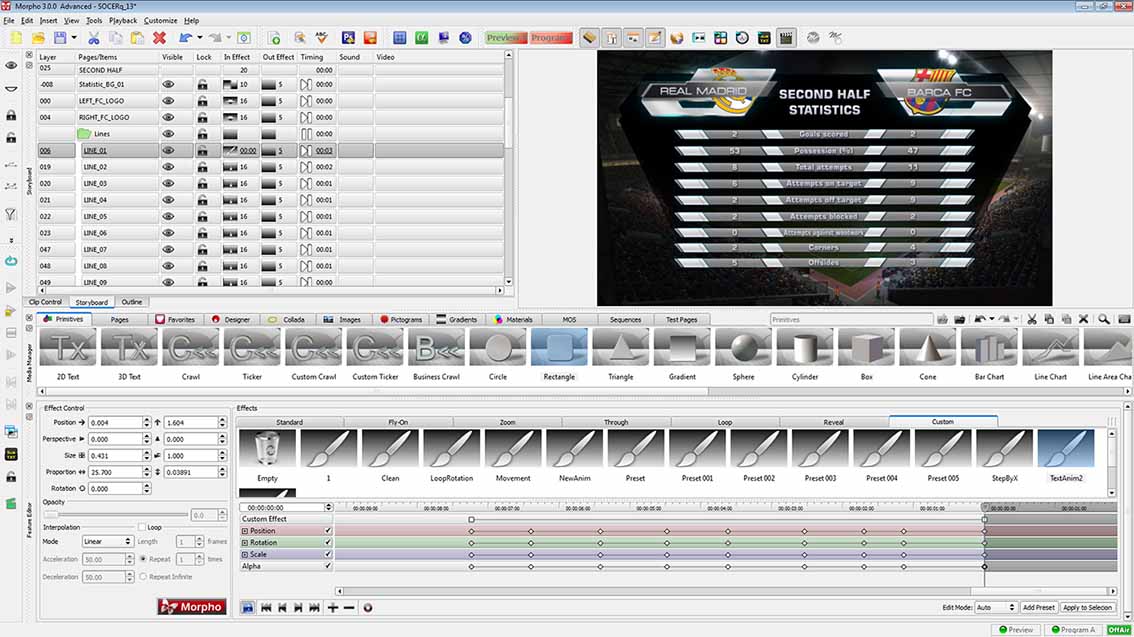This screenshot has width=1134, height=637.
Task: Enable the Loop checkbox
Action: (x=142, y=527)
